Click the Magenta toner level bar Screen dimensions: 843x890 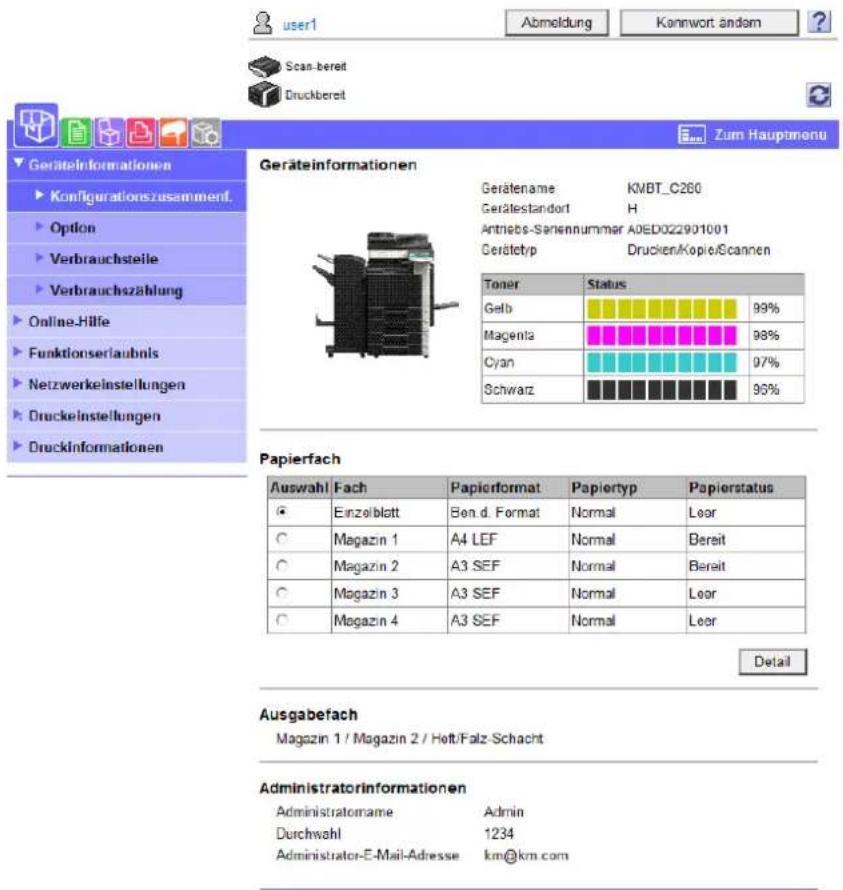point(661,335)
